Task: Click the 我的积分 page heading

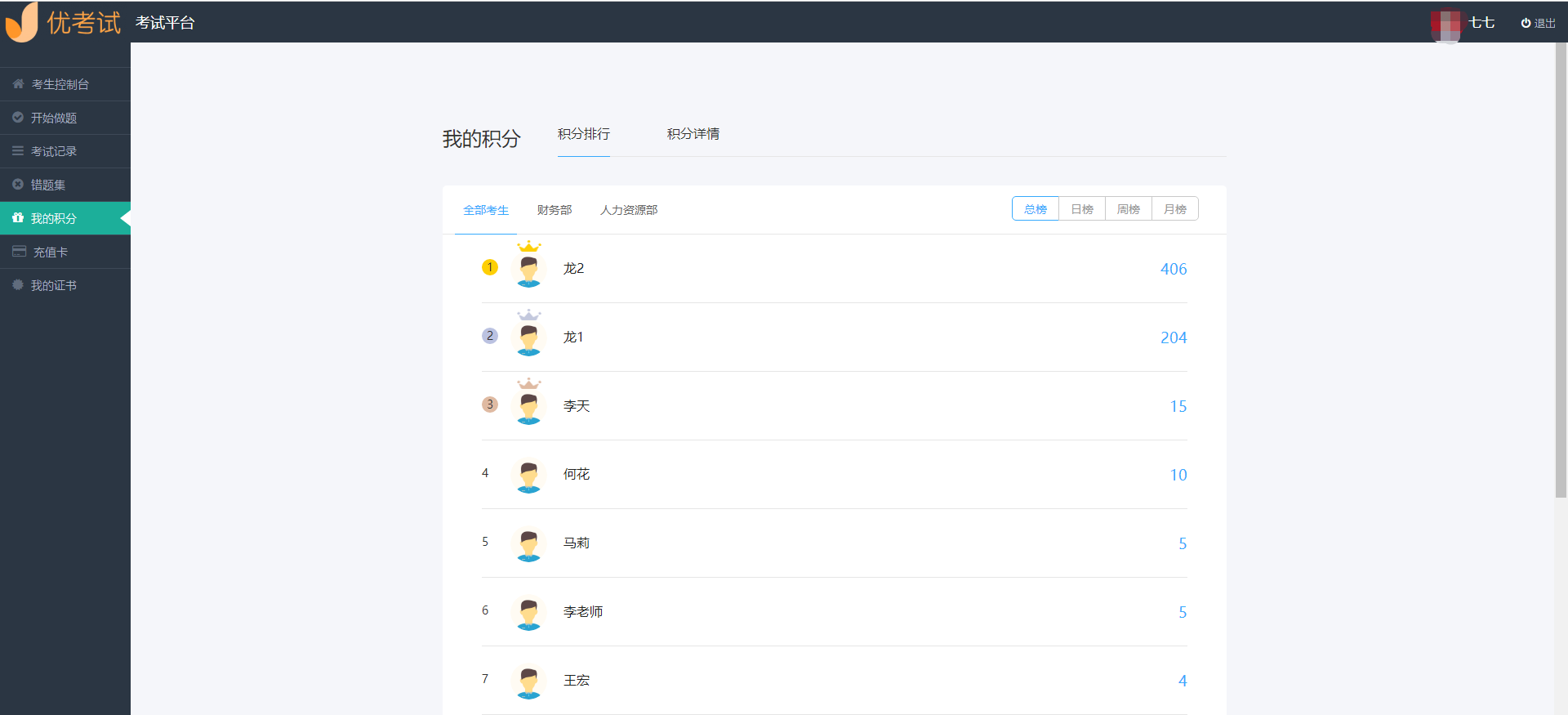Action: [x=481, y=139]
